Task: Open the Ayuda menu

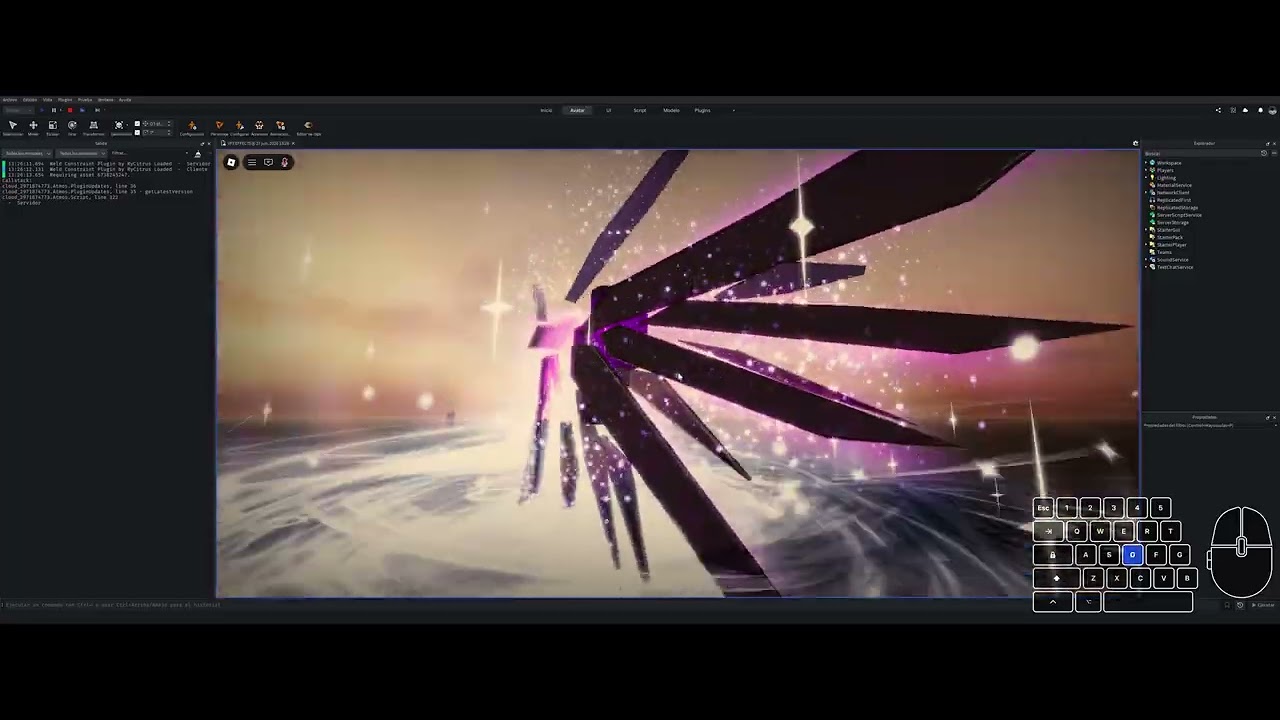Action: (125, 99)
